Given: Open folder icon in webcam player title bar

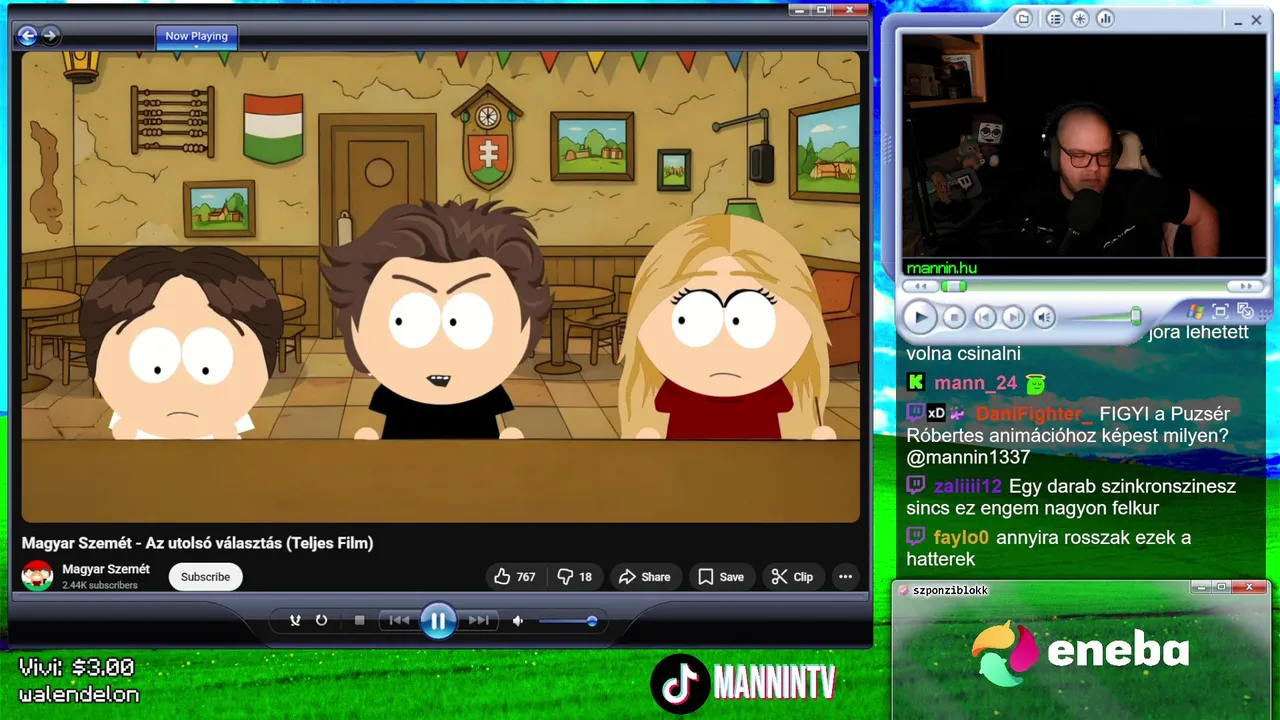Looking at the screenshot, I should 1023,19.
